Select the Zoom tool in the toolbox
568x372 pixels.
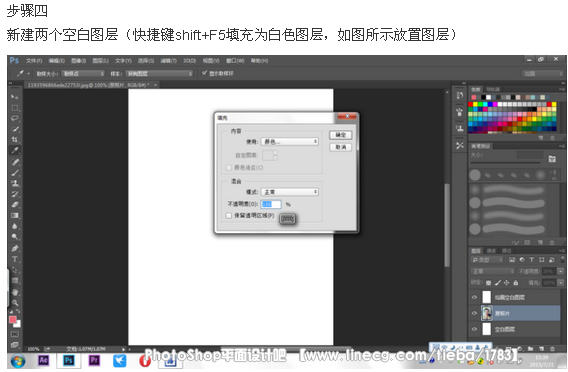pos(14,302)
